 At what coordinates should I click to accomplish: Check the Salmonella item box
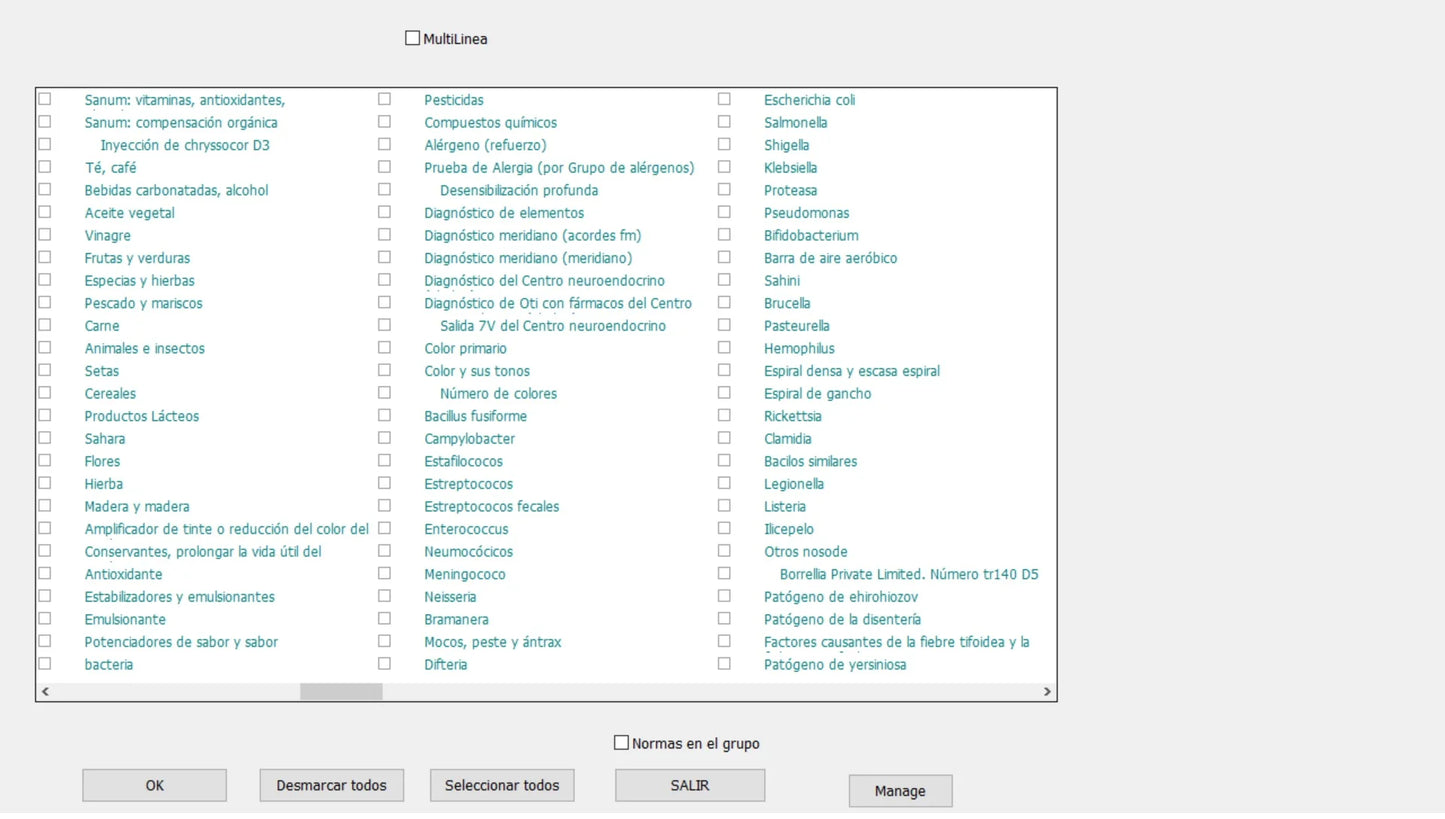(724, 122)
